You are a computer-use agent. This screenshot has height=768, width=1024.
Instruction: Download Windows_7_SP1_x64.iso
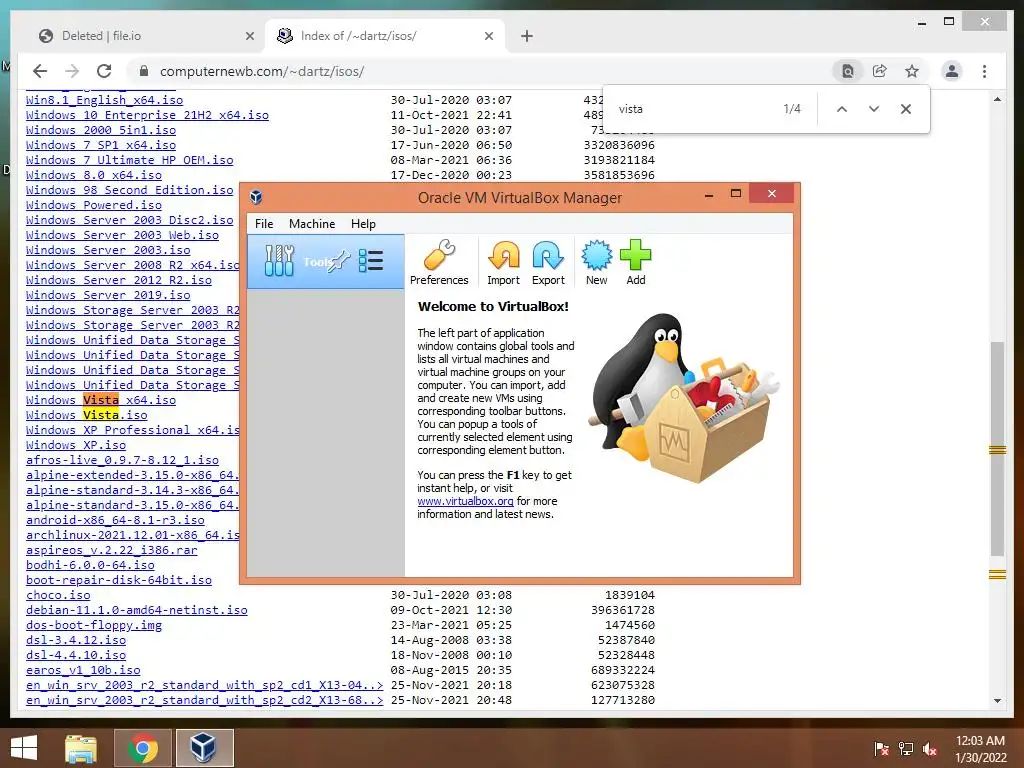pyautogui.click(x=101, y=145)
